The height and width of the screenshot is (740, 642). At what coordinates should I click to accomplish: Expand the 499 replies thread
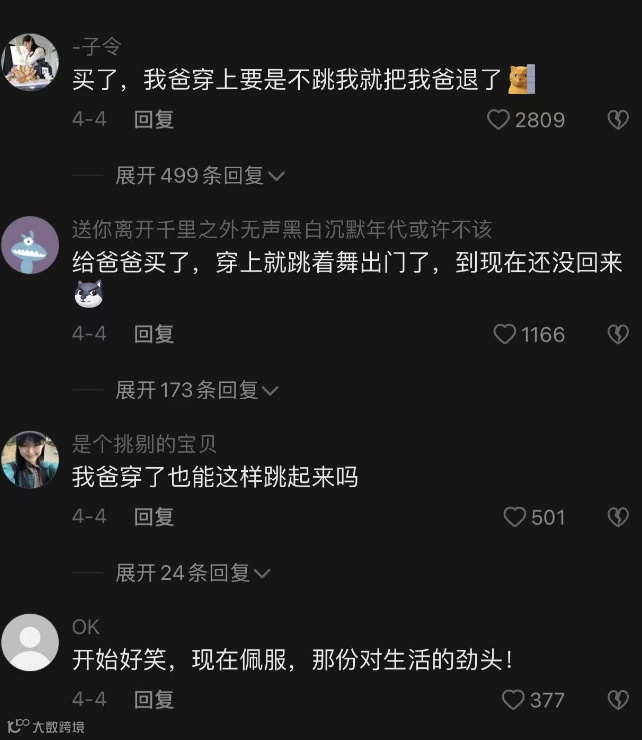(200, 176)
